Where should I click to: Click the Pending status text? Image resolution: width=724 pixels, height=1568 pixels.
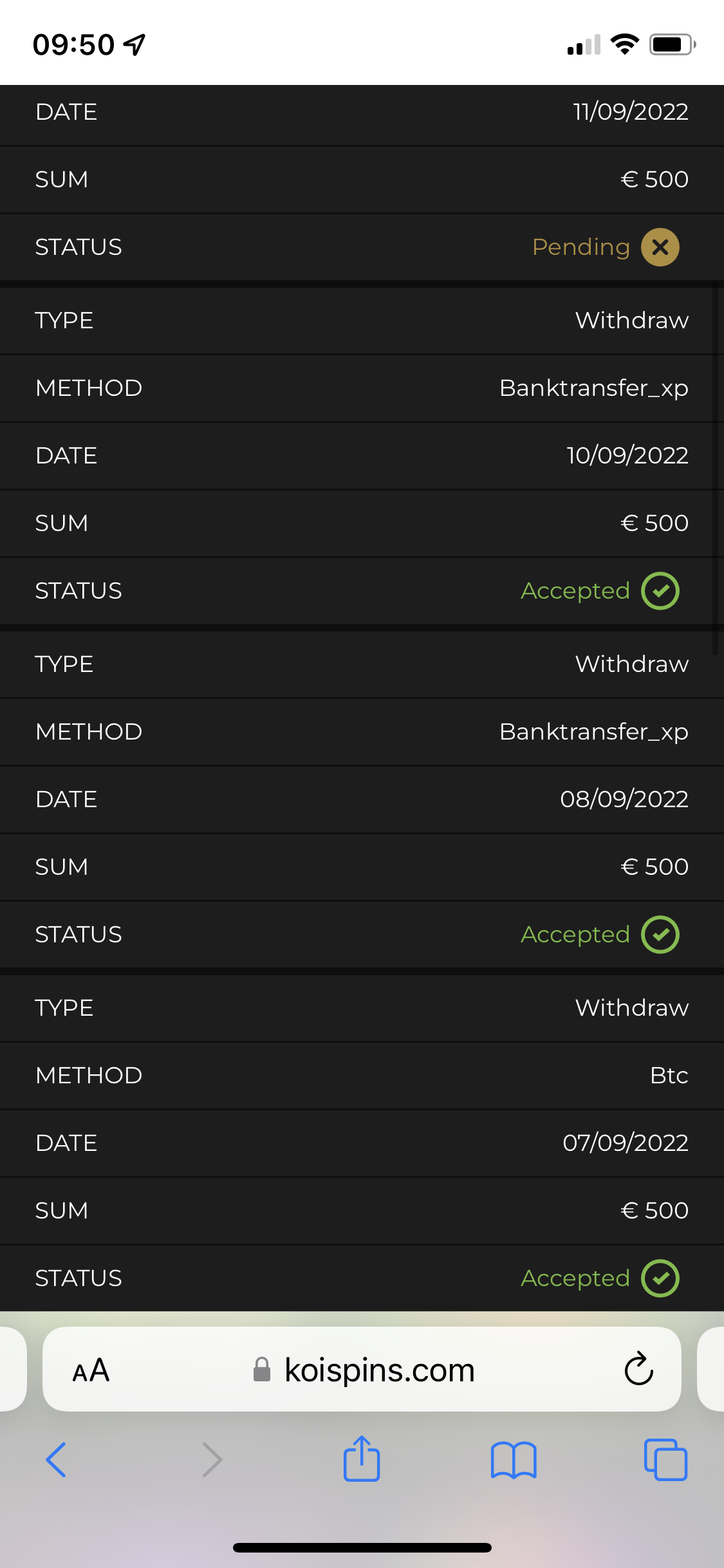pyautogui.click(x=580, y=247)
